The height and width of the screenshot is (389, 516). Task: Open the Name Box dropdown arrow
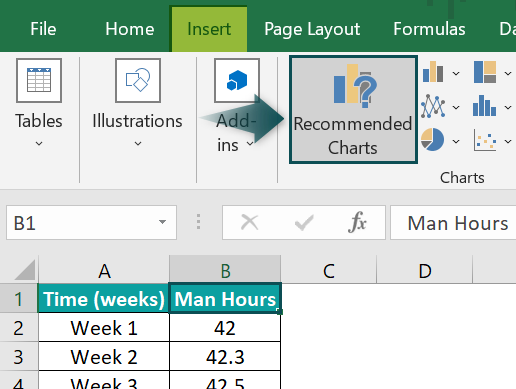pos(162,222)
